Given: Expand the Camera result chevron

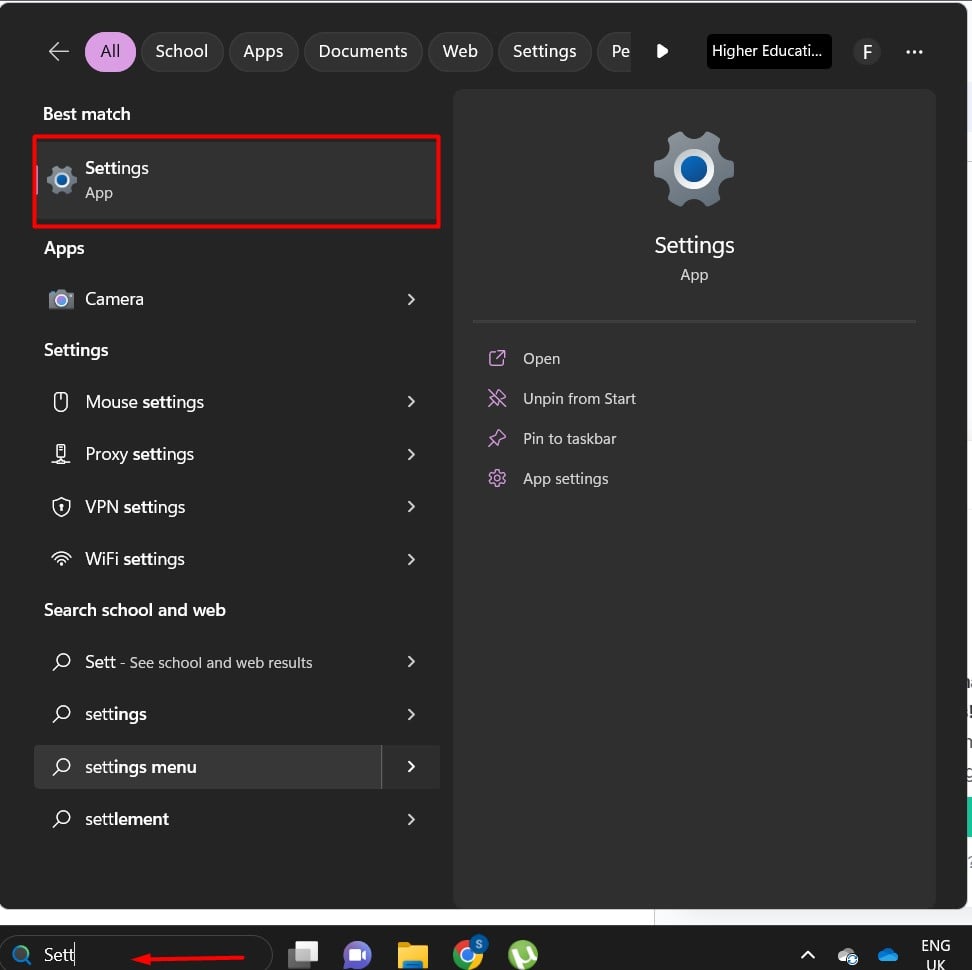Looking at the screenshot, I should (x=411, y=299).
